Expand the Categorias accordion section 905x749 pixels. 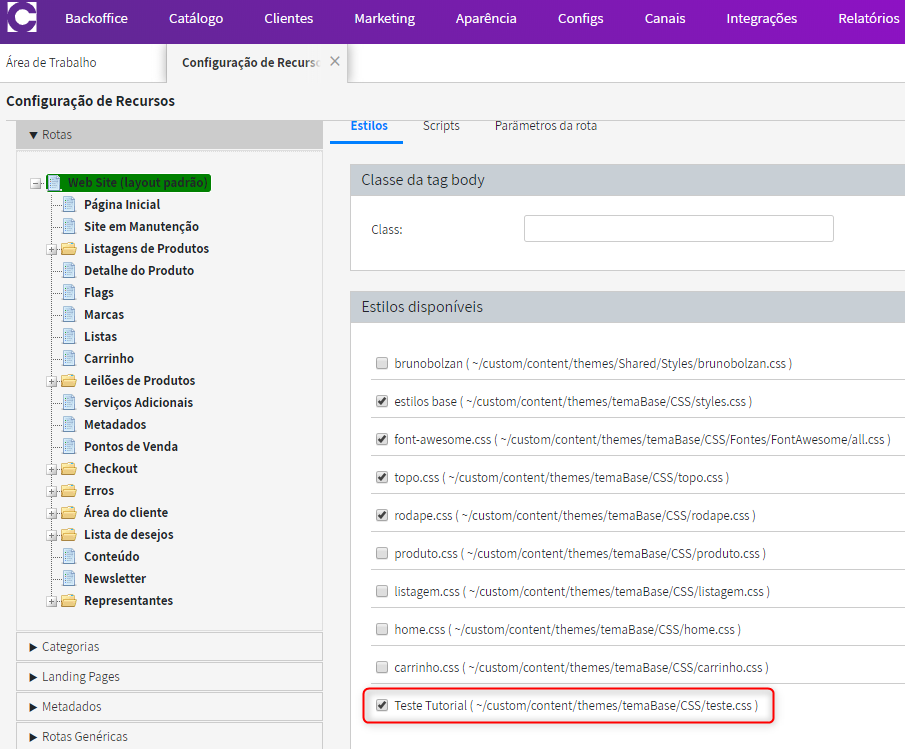[x=170, y=647]
